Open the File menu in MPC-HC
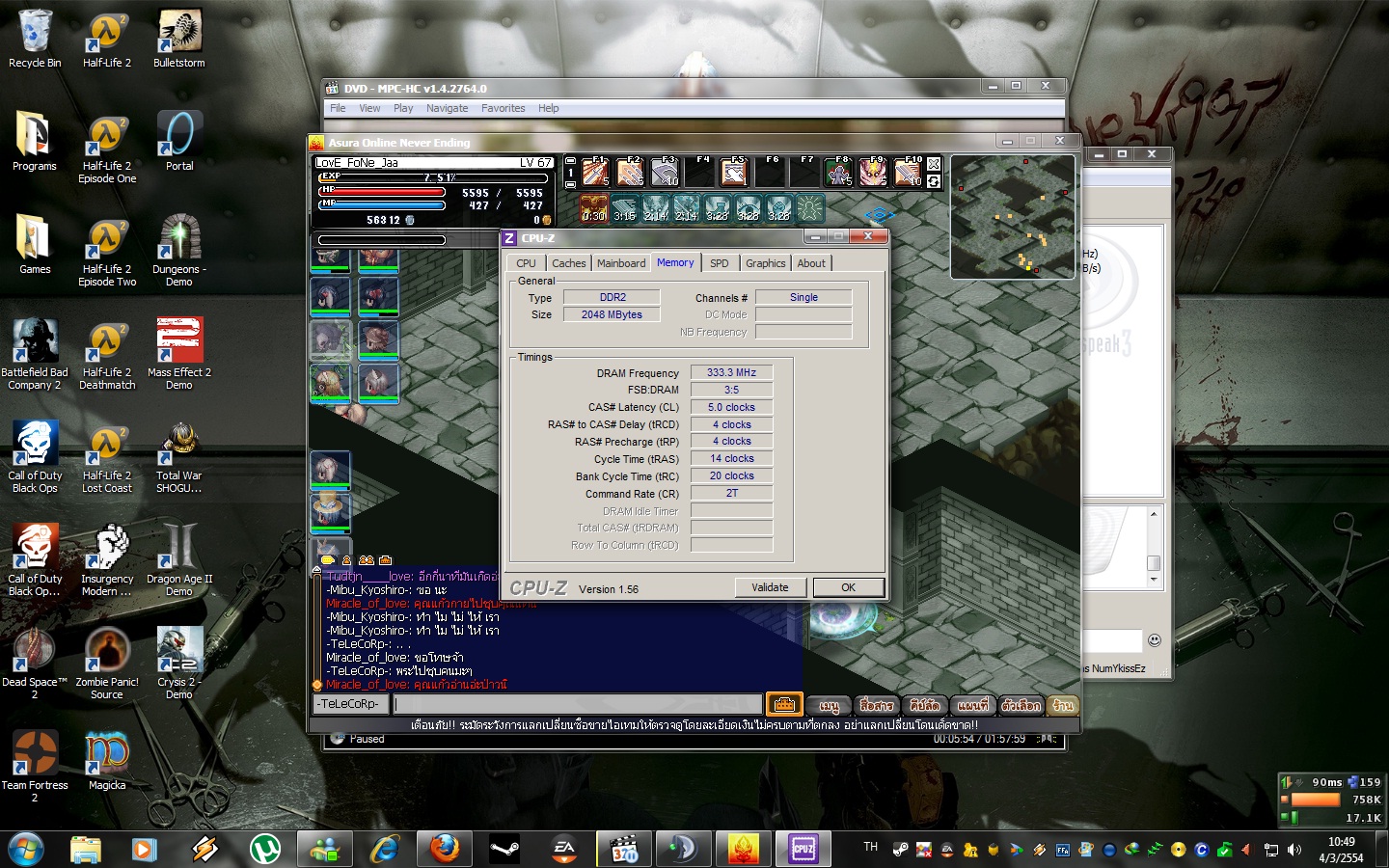The width and height of the screenshot is (1389, 868). coord(338,108)
